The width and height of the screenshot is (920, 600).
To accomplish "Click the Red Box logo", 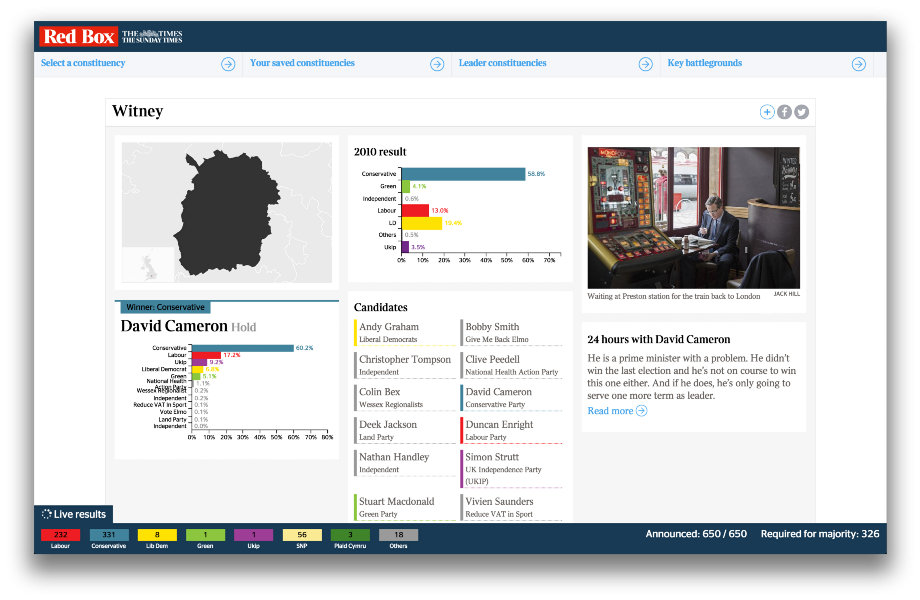I will pos(78,37).
